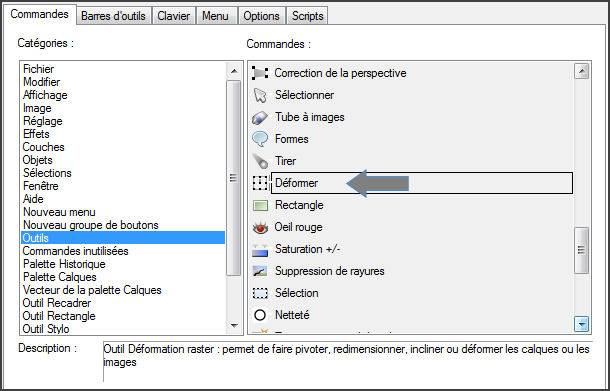Click the Sélectionner arrow cursor icon
The image size is (610, 391).
point(260,95)
